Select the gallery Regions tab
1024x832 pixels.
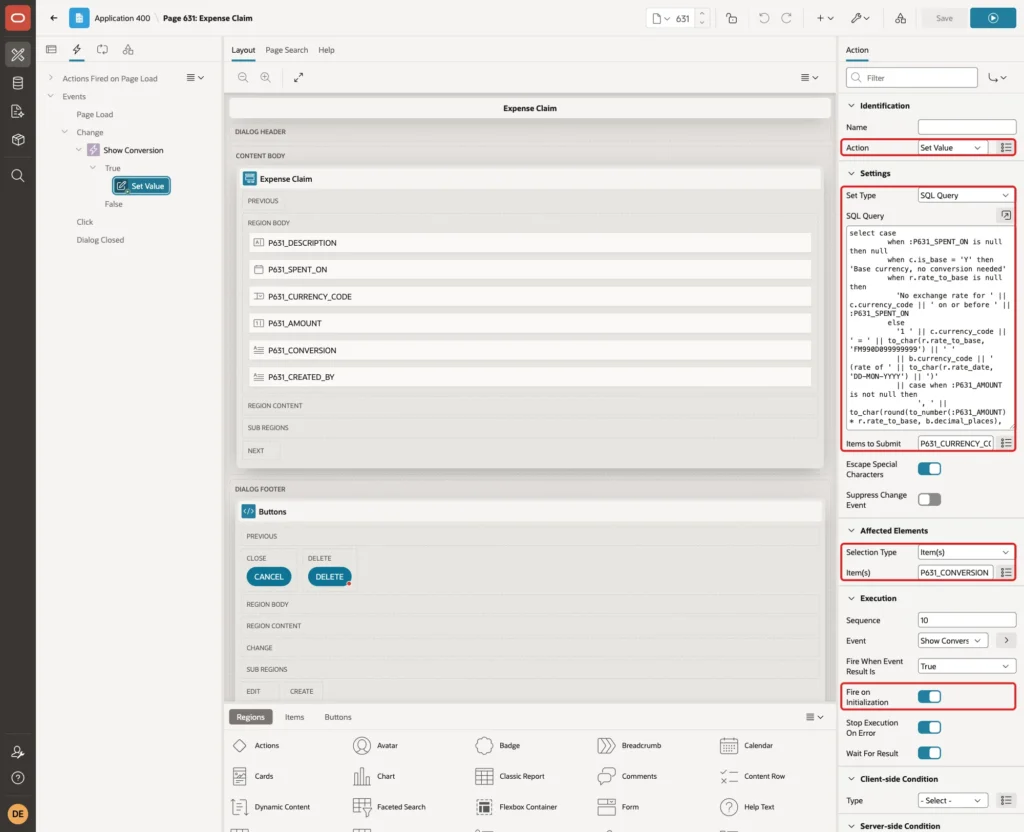(251, 717)
